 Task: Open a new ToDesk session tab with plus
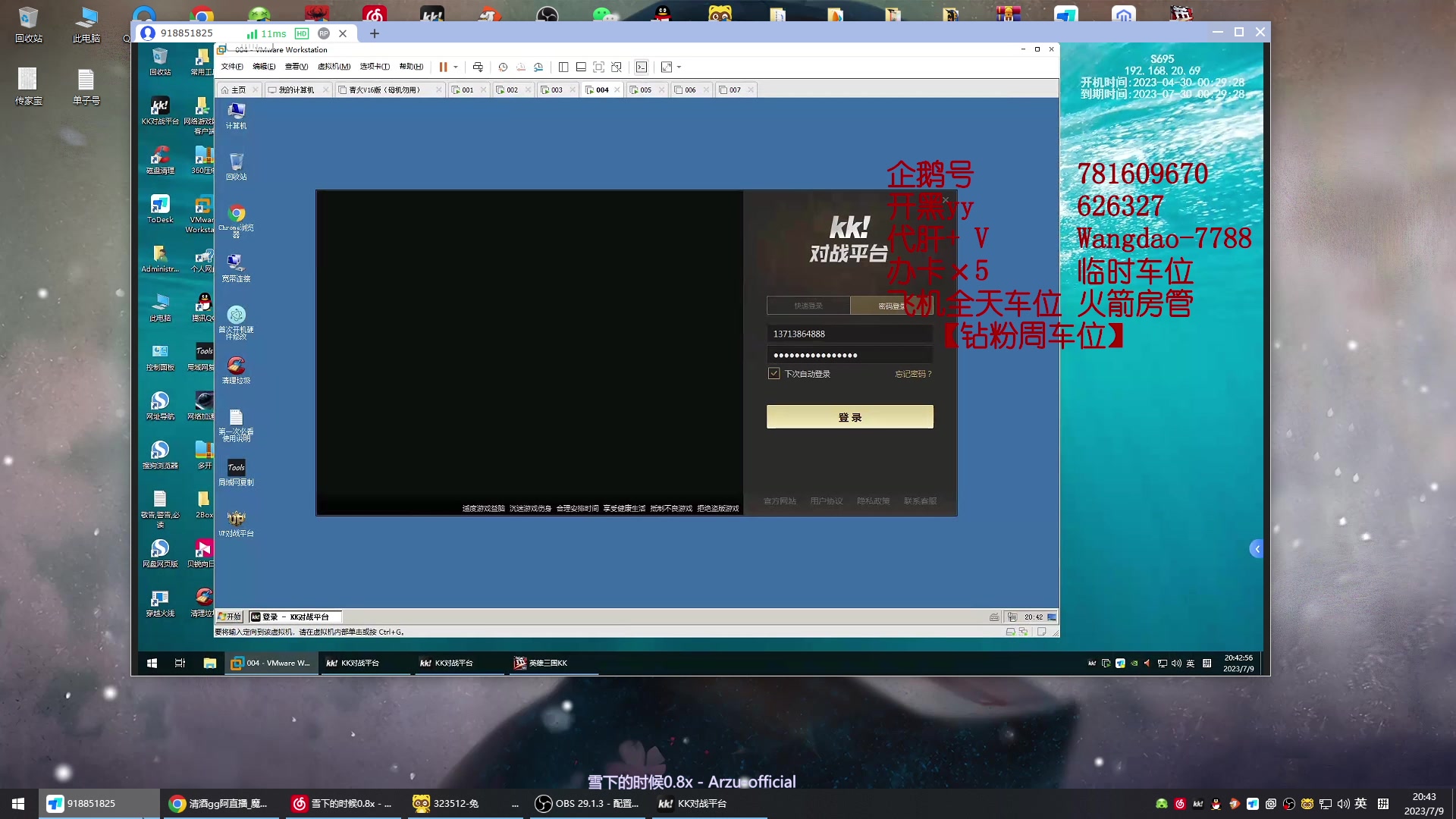pos(375,33)
